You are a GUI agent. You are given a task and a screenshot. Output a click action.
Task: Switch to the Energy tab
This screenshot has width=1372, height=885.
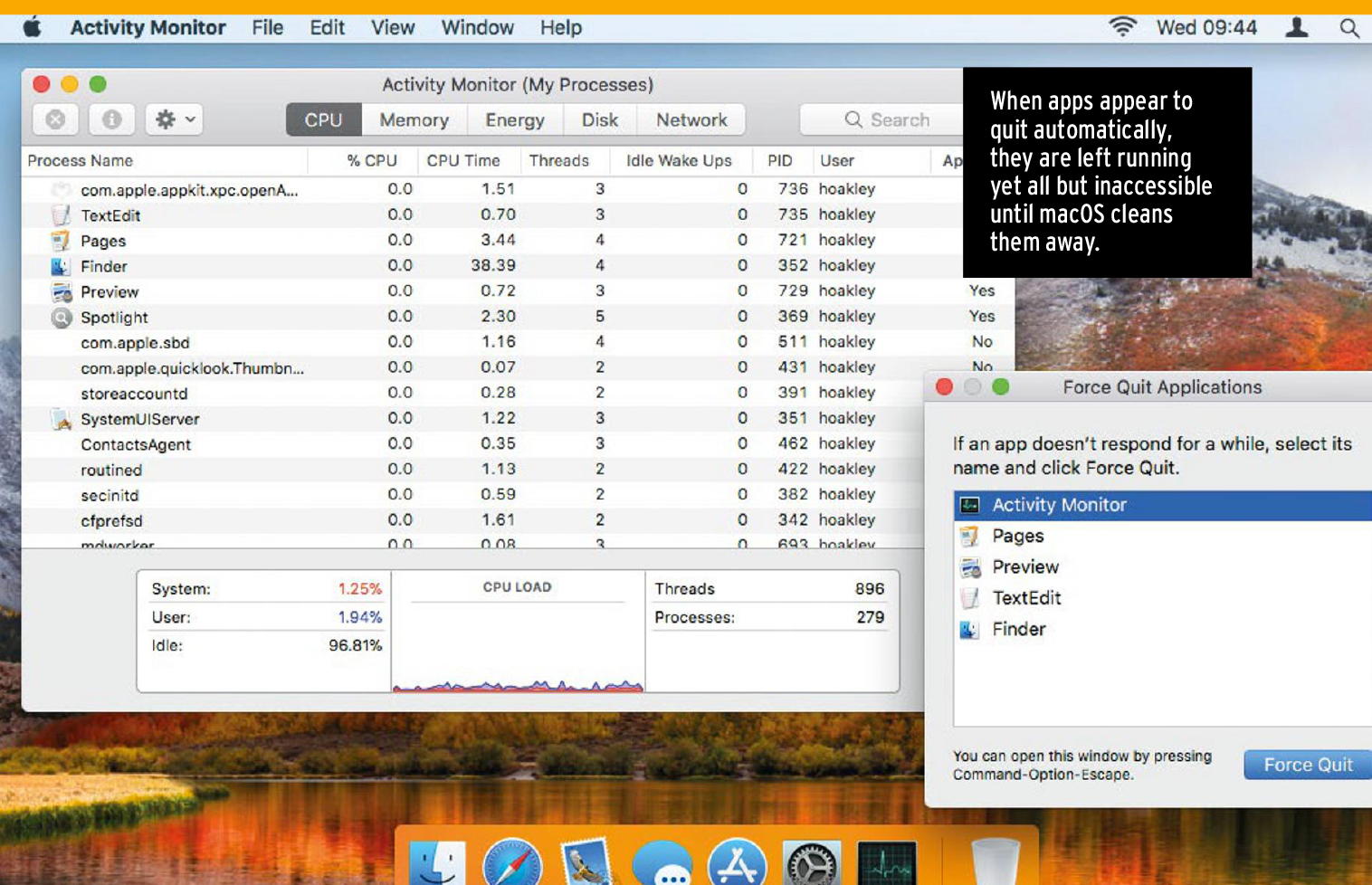515,119
